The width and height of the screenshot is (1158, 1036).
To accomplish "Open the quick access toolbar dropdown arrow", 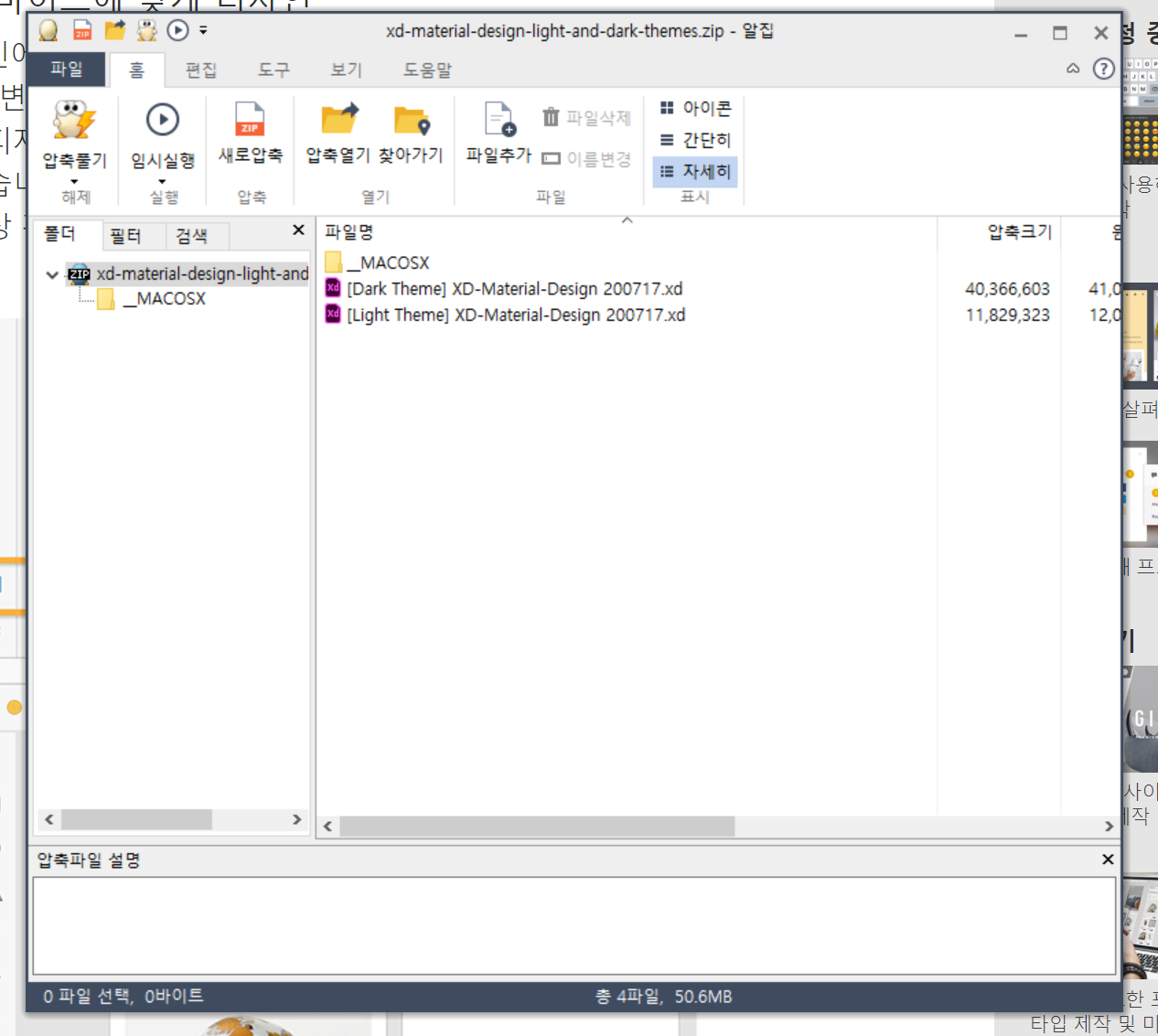I will coord(203,30).
